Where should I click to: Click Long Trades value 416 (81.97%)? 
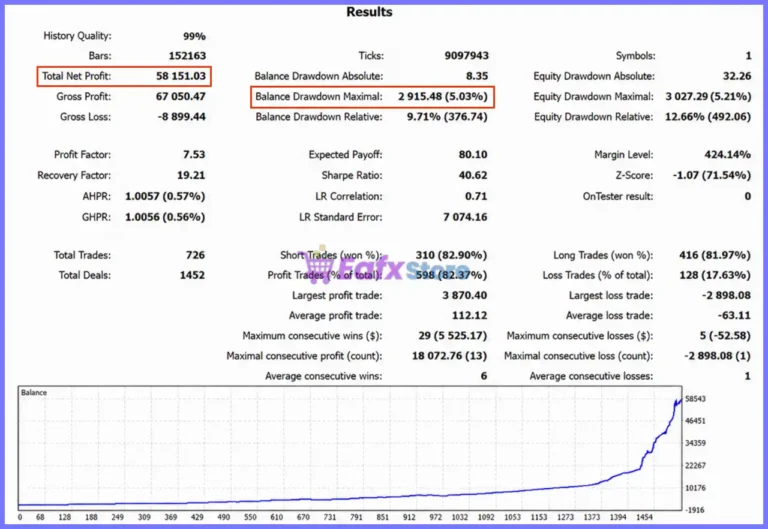click(715, 255)
